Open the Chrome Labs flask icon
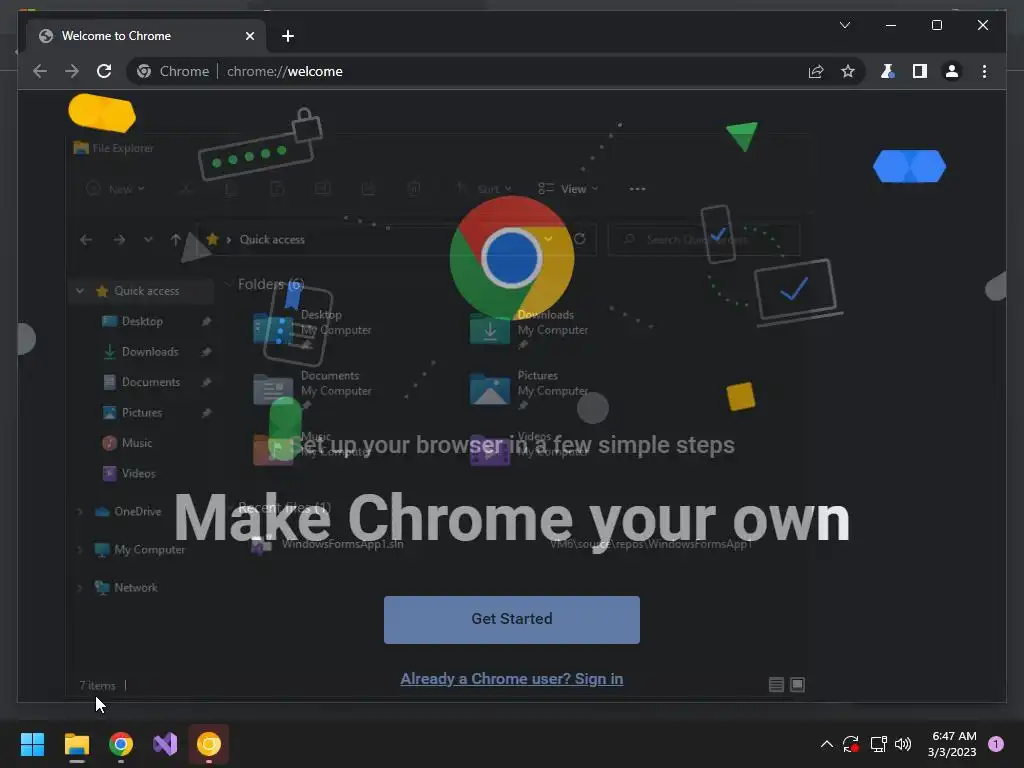The height and width of the screenshot is (768, 1024). coord(887,71)
